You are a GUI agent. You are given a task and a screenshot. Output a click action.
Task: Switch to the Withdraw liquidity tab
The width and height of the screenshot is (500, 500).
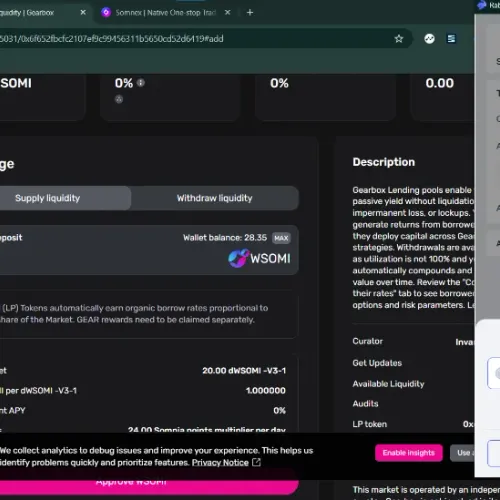[x=215, y=198]
